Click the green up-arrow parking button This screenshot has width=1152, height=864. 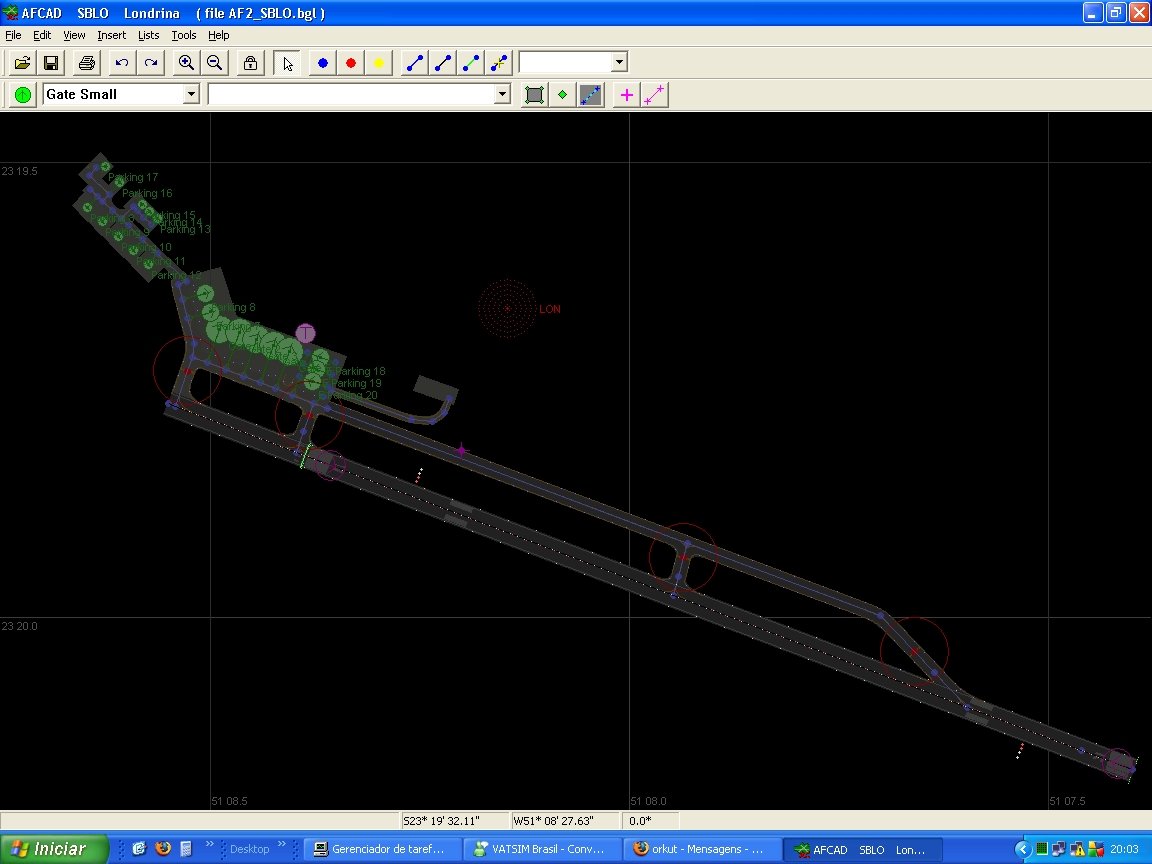coord(23,95)
